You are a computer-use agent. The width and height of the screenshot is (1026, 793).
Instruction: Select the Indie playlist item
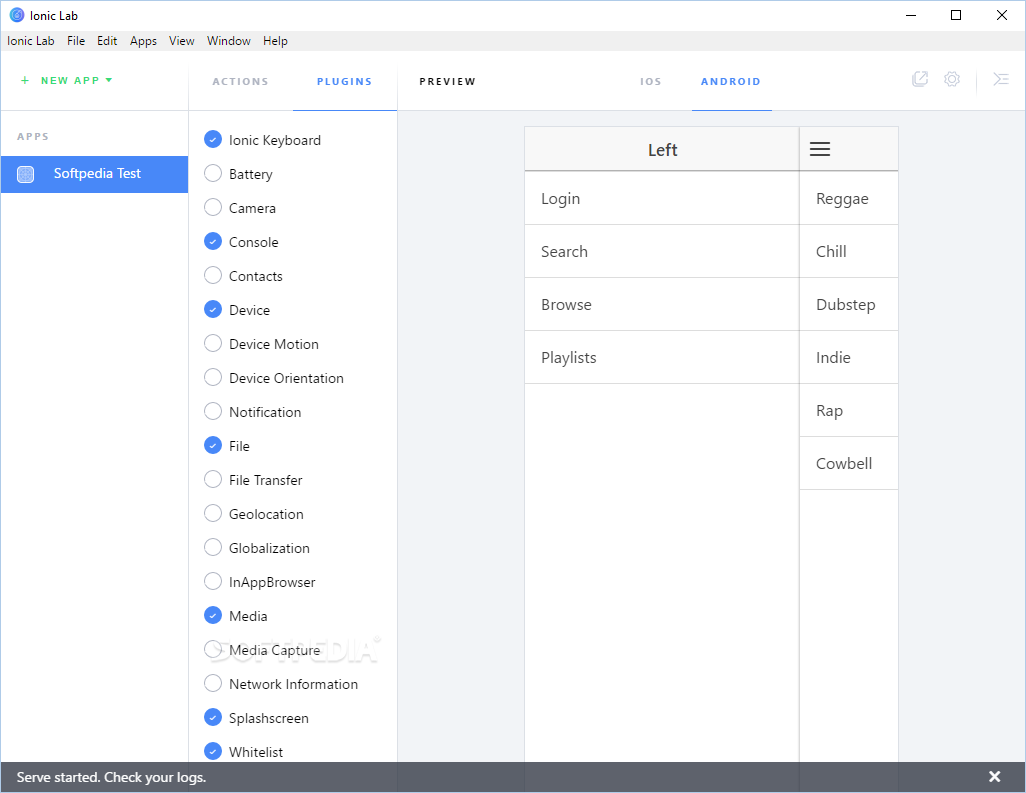[849, 357]
